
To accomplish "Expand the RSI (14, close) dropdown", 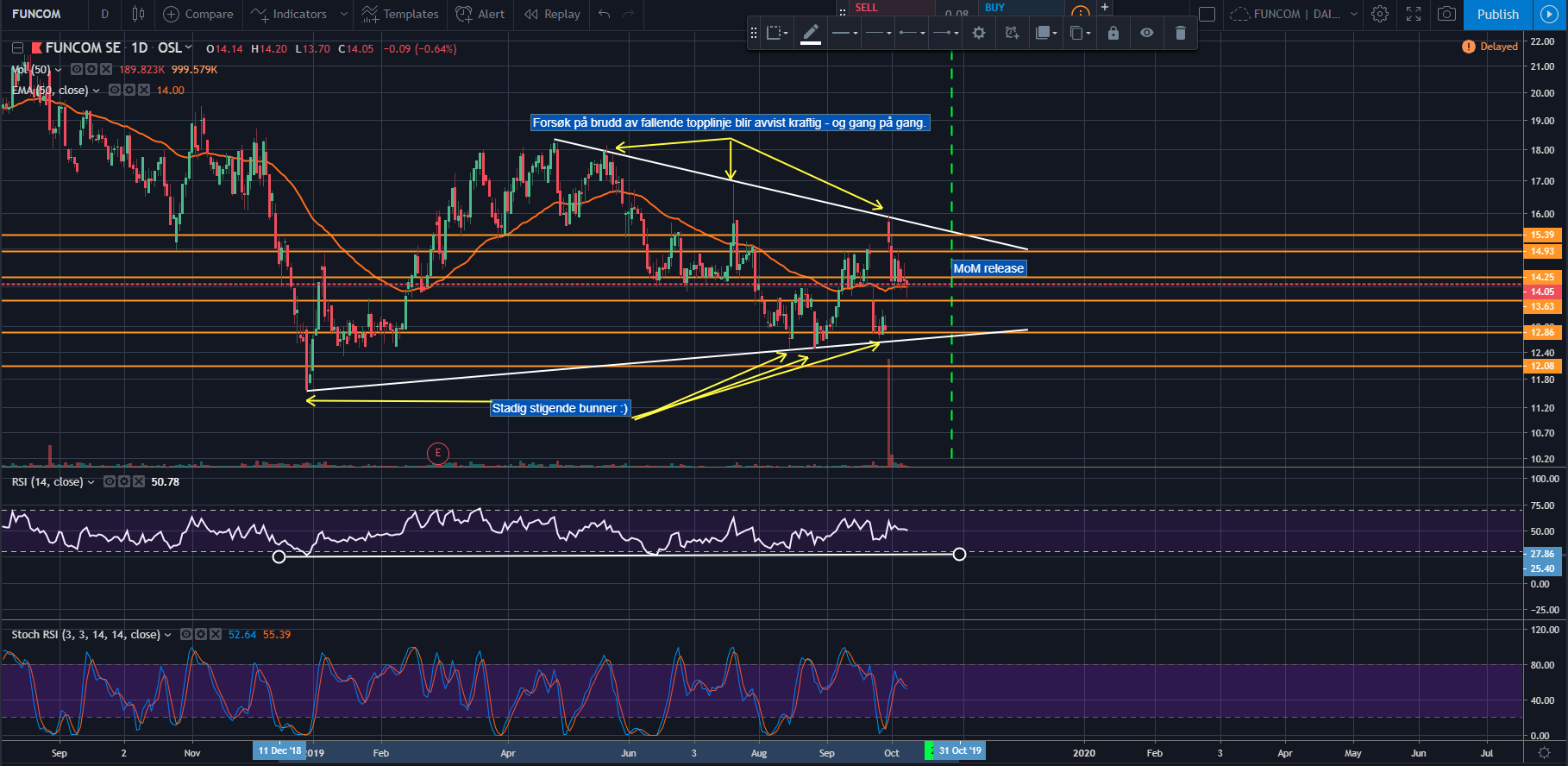I will (91, 482).
